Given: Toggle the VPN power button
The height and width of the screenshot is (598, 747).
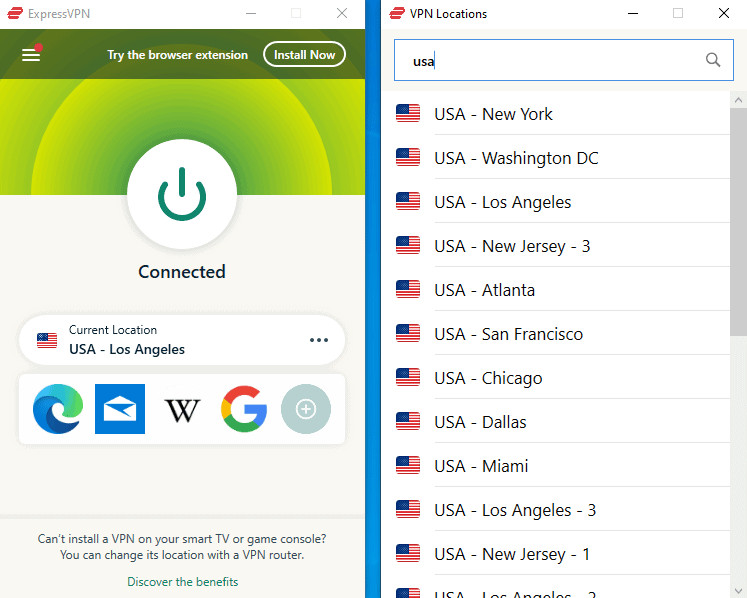Looking at the screenshot, I should point(182,194).
